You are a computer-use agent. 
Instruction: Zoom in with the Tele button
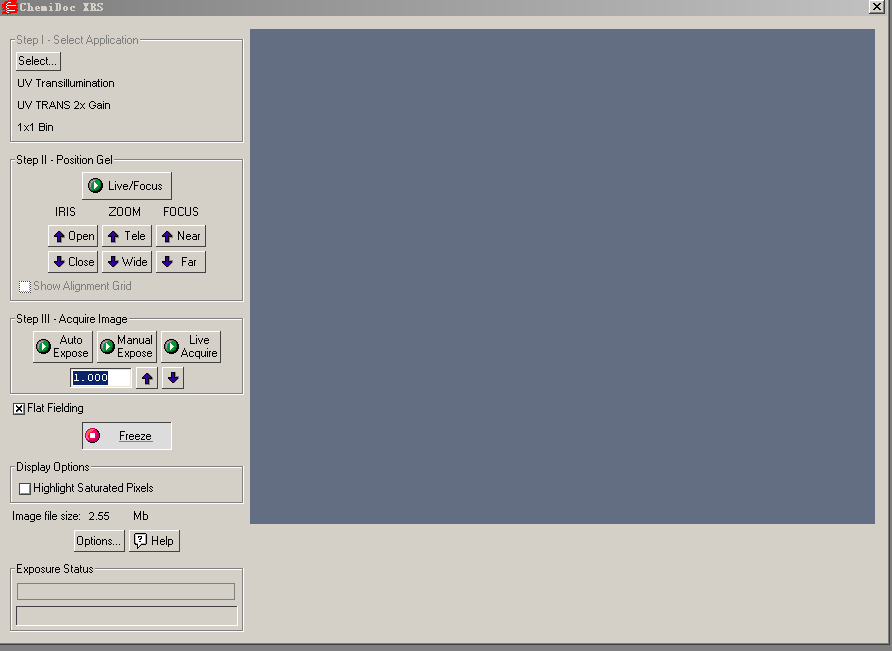[x=126, y=236]
